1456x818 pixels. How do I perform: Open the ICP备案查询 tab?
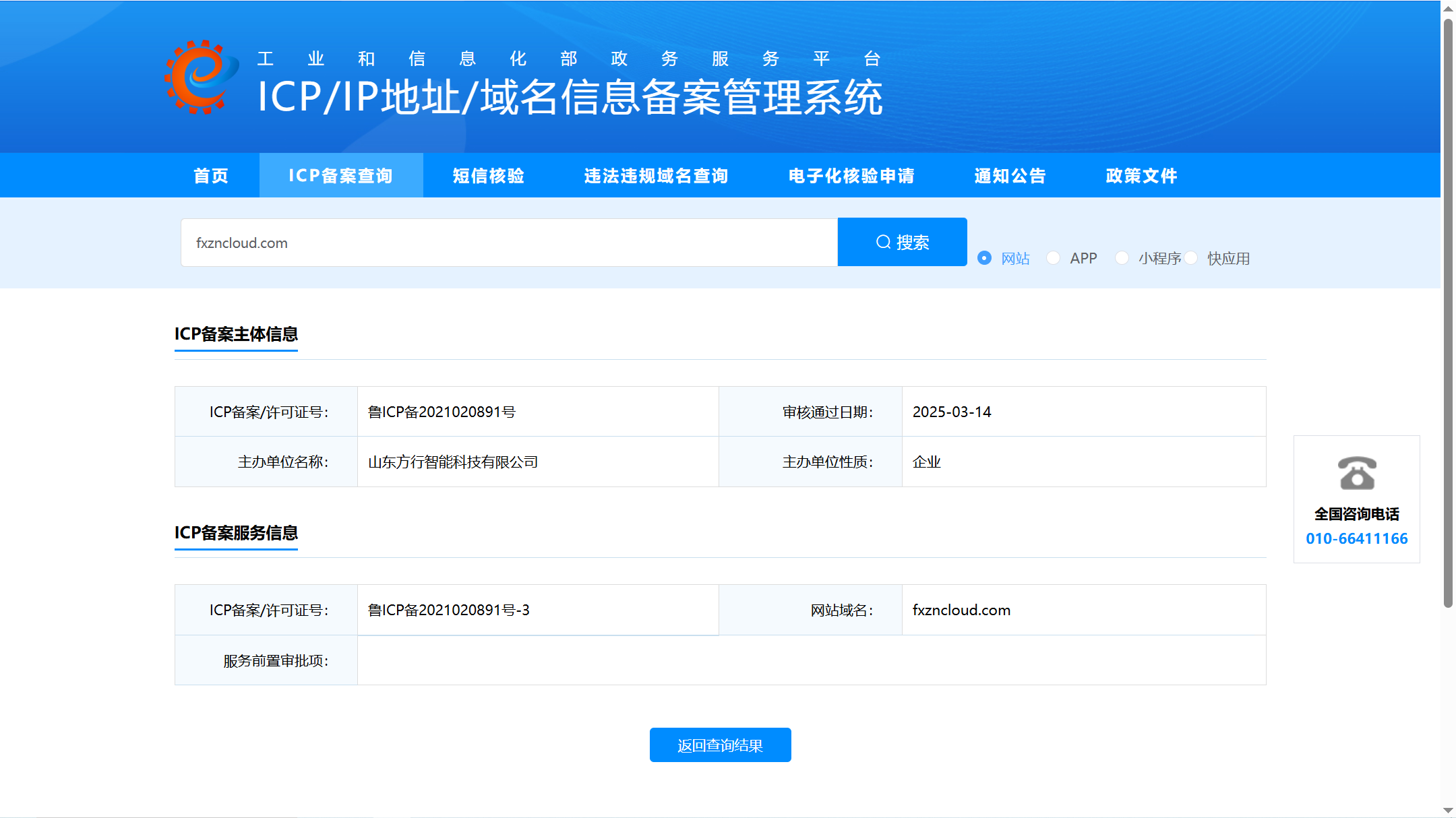click(340, 176)
